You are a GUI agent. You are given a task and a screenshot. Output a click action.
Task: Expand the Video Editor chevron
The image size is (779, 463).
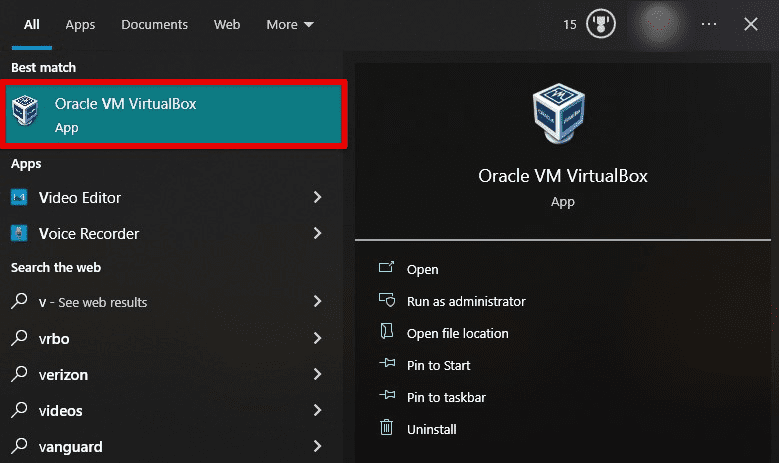(x=317, y=197)
